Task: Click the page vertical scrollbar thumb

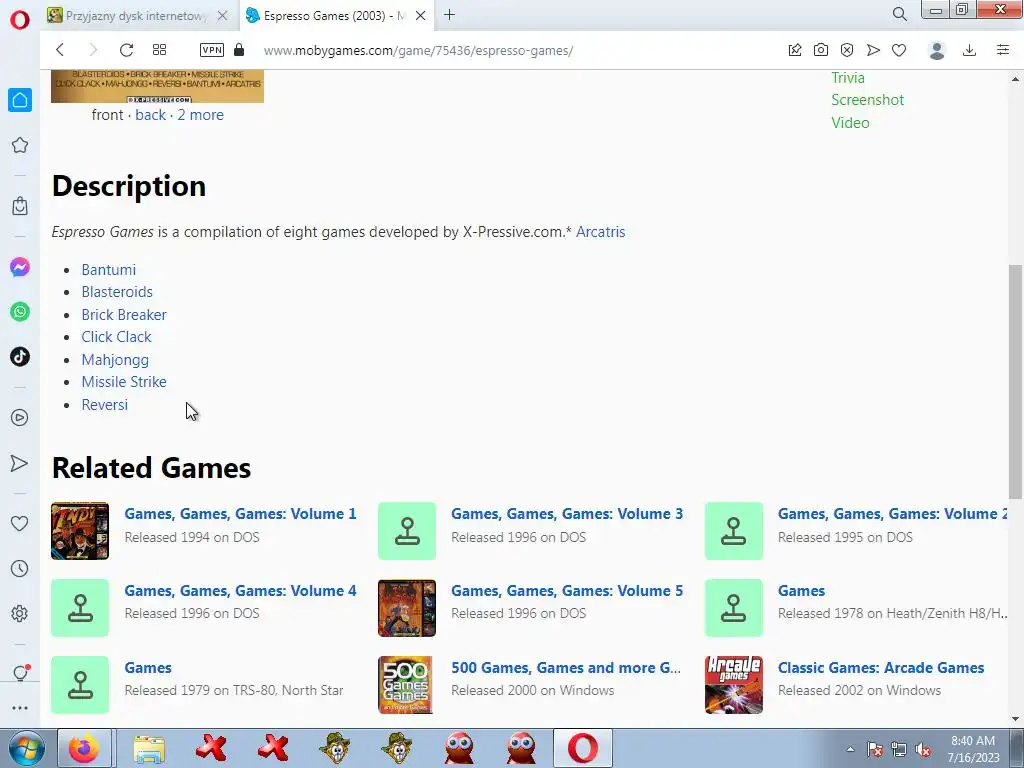Action: click(1015, 381)
